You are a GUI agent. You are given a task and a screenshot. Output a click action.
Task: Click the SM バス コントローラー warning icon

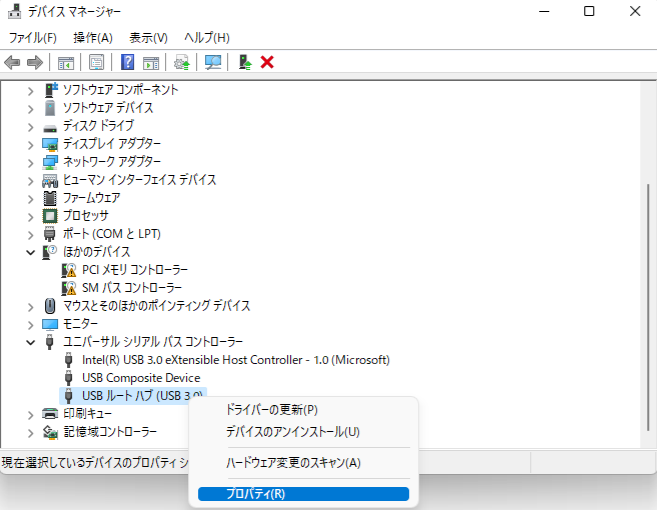pos(69,288)
